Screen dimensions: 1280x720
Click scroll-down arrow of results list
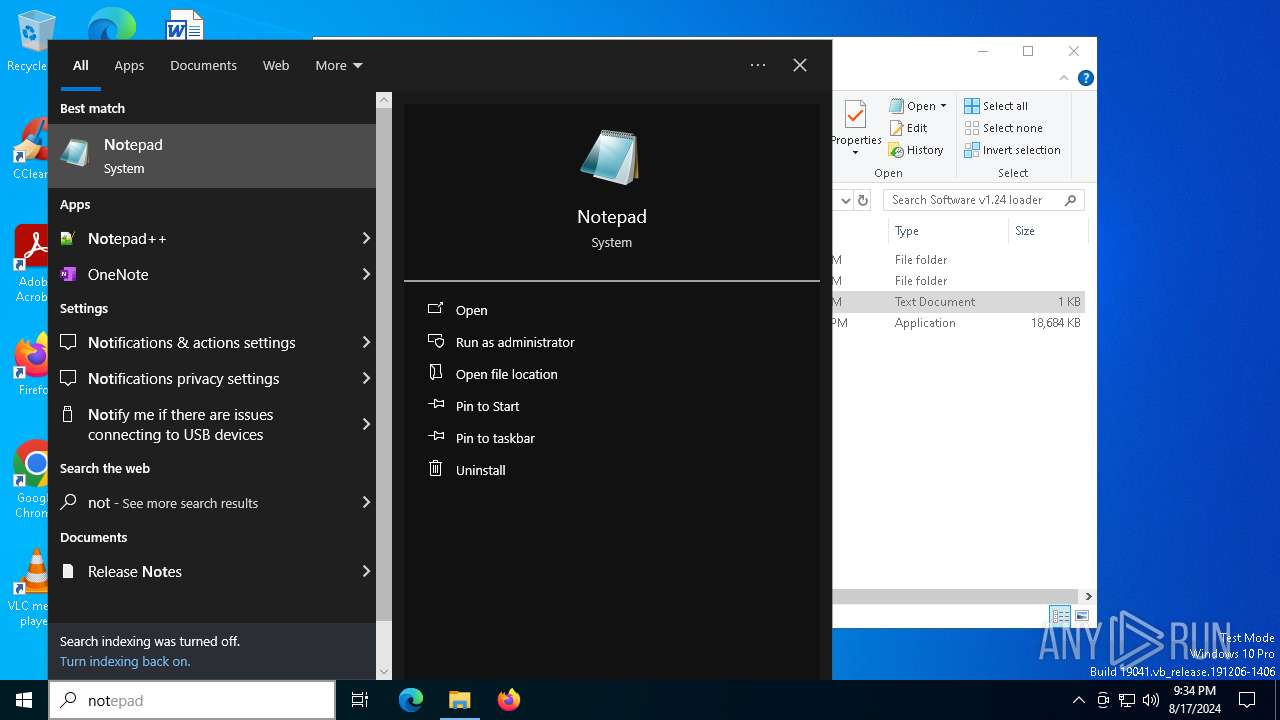(384, 671)
